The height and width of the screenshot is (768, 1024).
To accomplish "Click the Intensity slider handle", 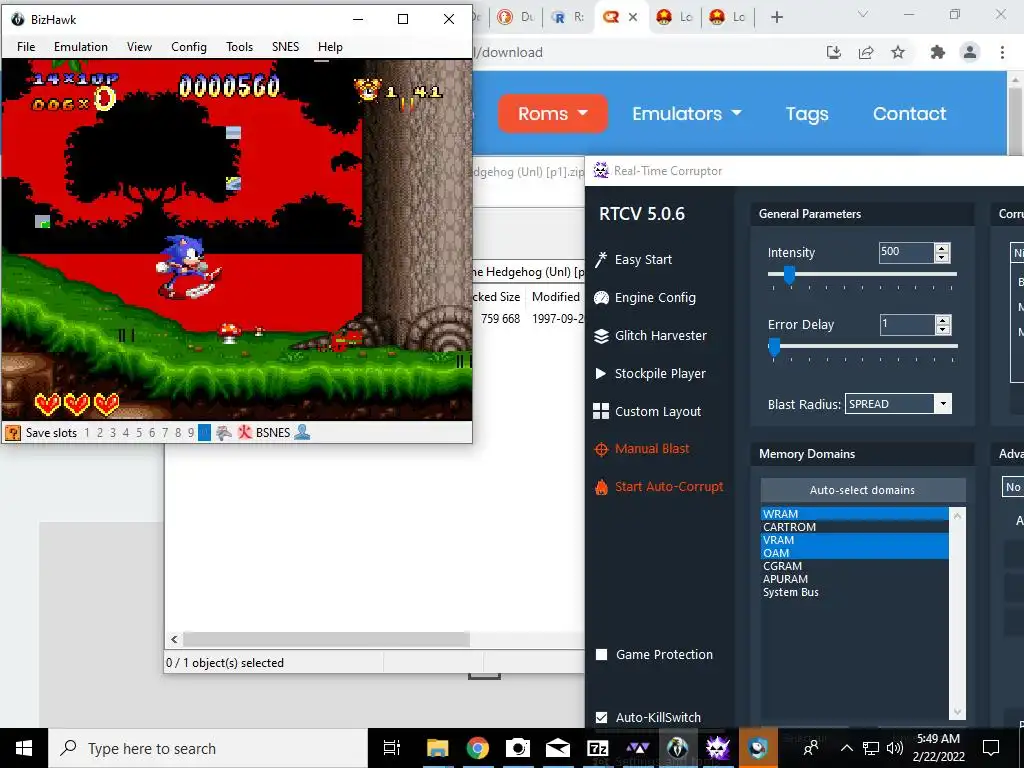I will [789, 275].
